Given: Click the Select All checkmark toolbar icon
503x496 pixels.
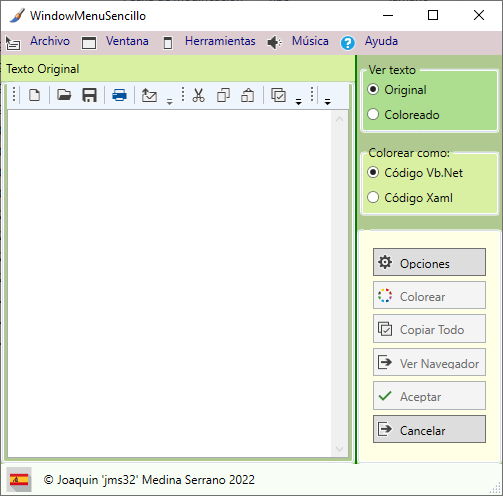Looking at the screenshot, I should coord(278,95).
